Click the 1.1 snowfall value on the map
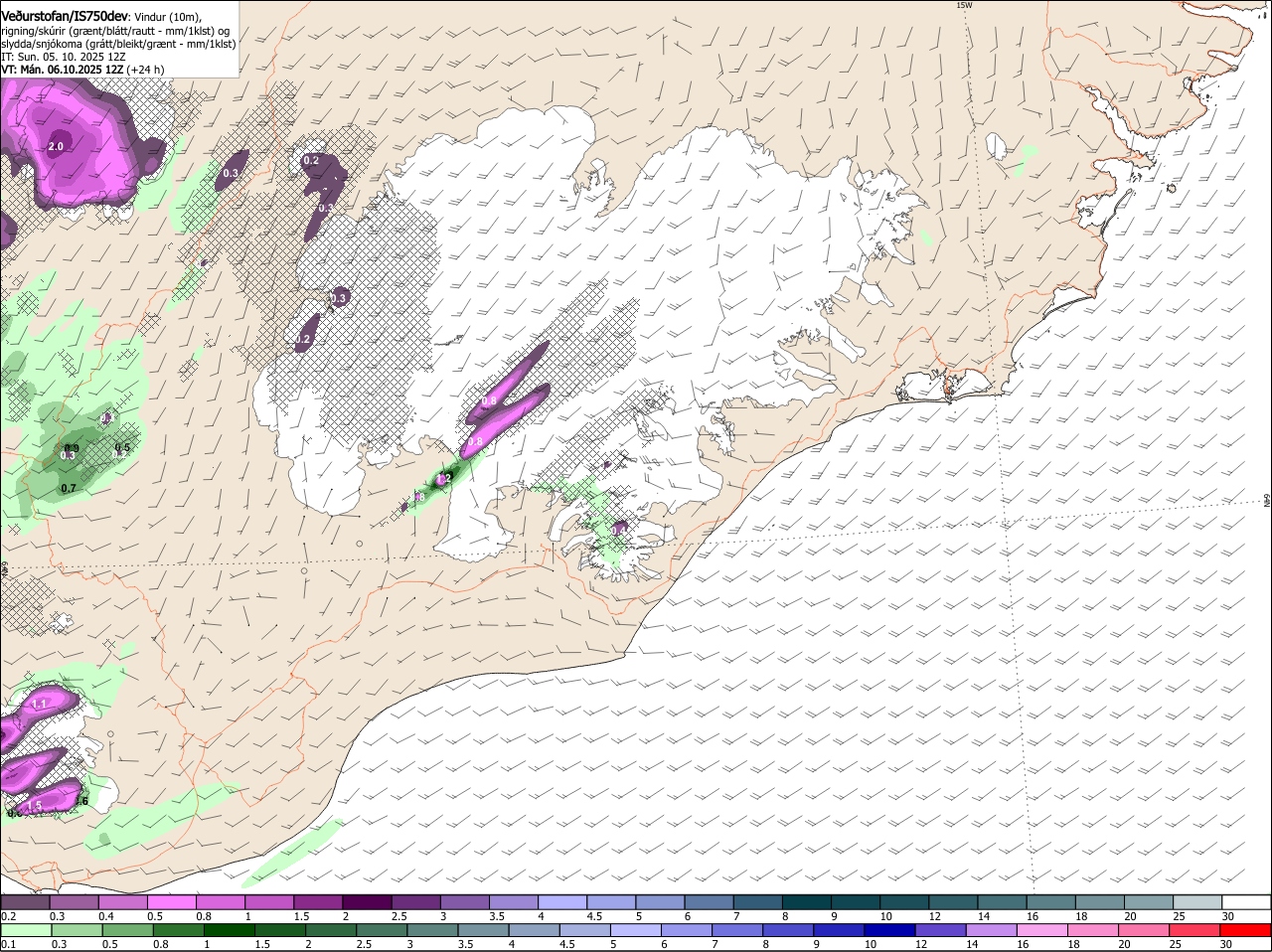This screenshot has height=952, width=1272. point(40,704)
